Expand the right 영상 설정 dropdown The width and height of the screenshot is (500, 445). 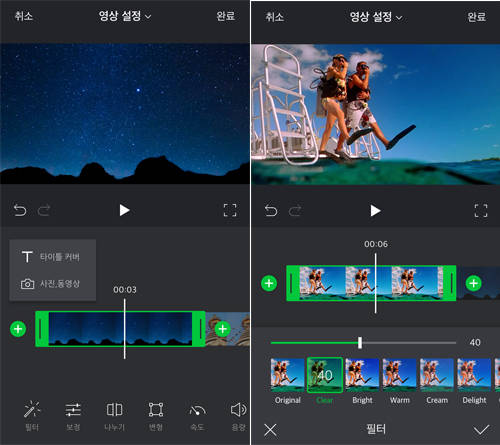[x=376, y=17]
